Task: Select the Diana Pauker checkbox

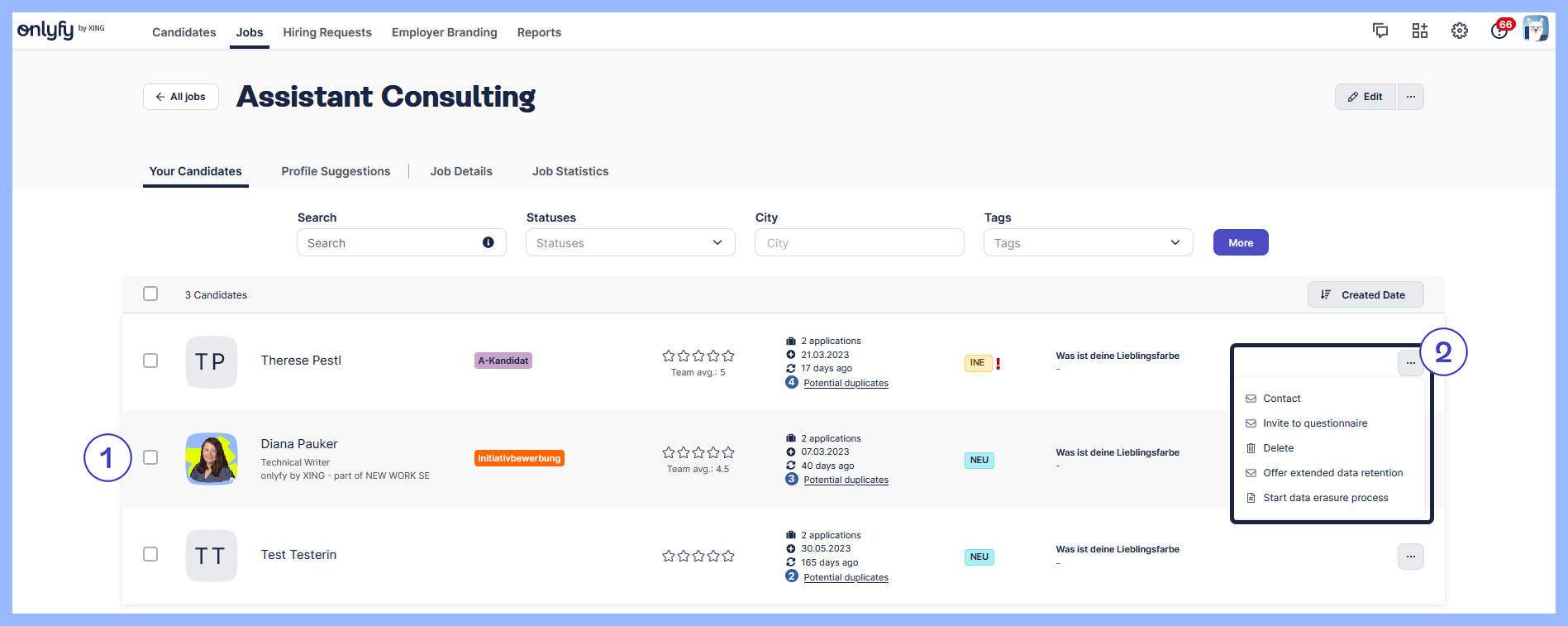Action: tap(150, 457)
